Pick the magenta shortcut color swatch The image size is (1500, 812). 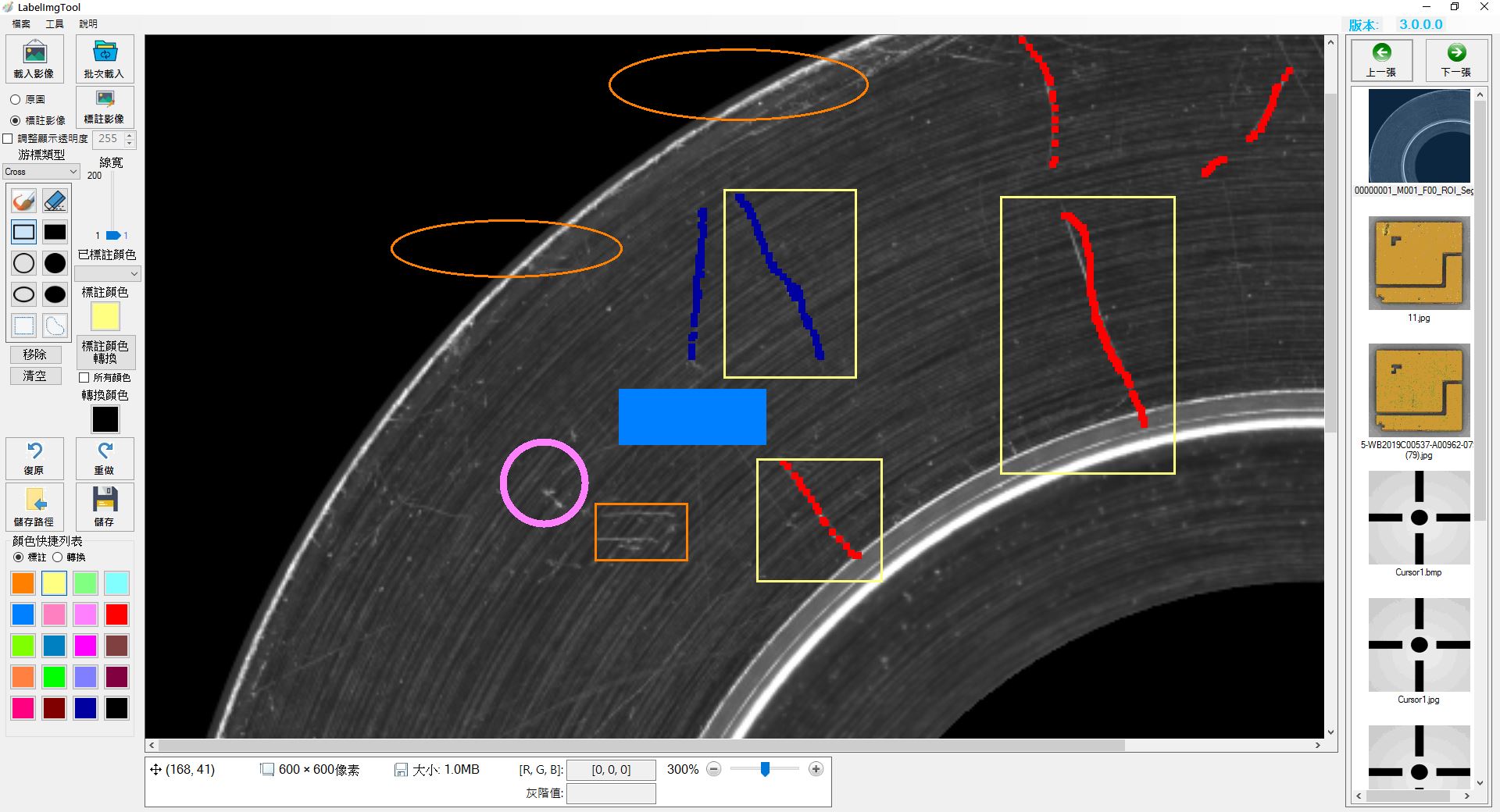coord(85,646)
